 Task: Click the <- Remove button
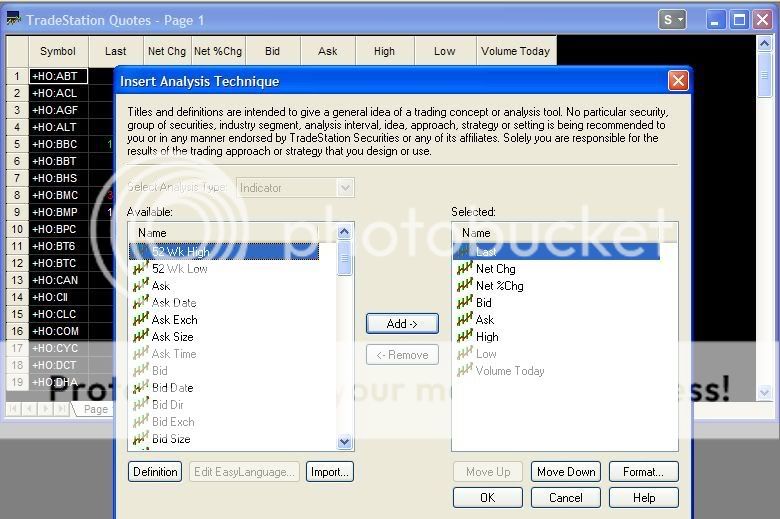402,355
